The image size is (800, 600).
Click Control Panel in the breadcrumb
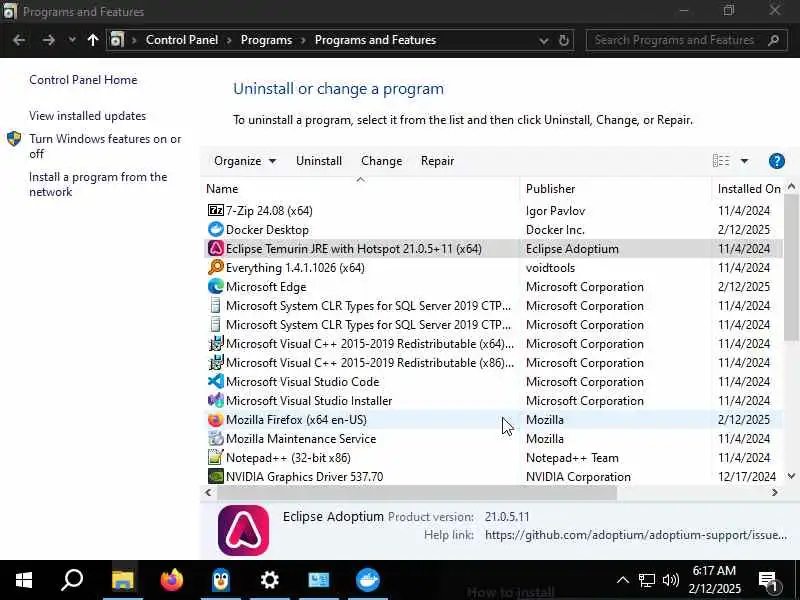[x=182, y=40]
